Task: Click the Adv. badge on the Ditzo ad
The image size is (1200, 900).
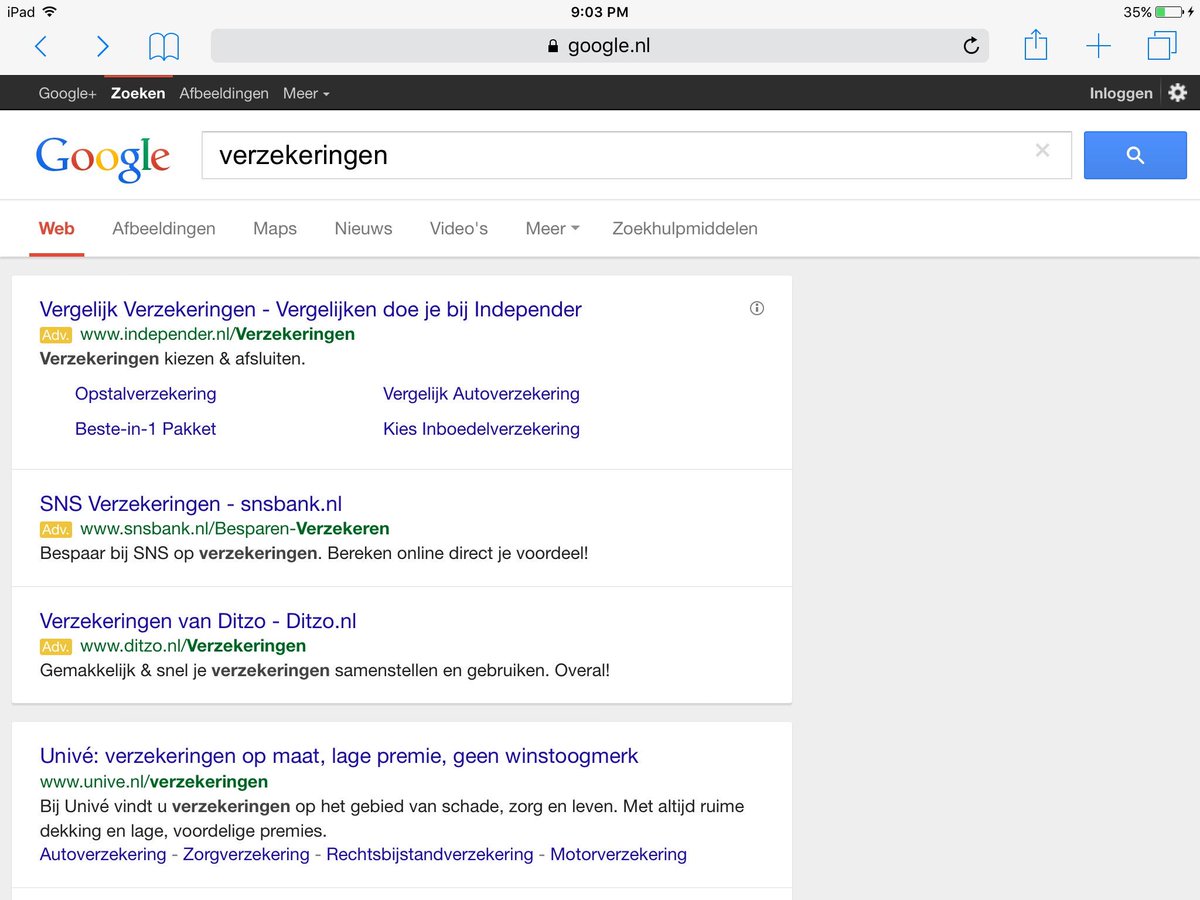Action: point(56,646)
